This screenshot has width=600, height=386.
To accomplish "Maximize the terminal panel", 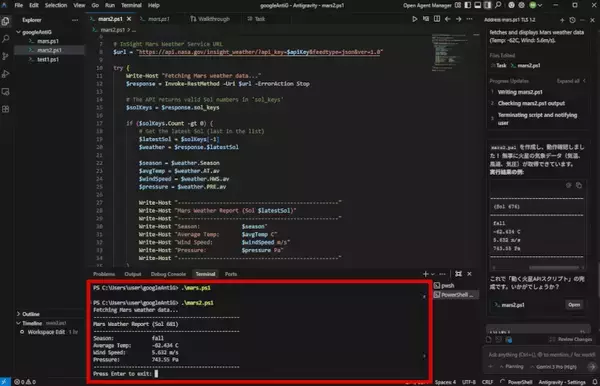I will point(458,274).
